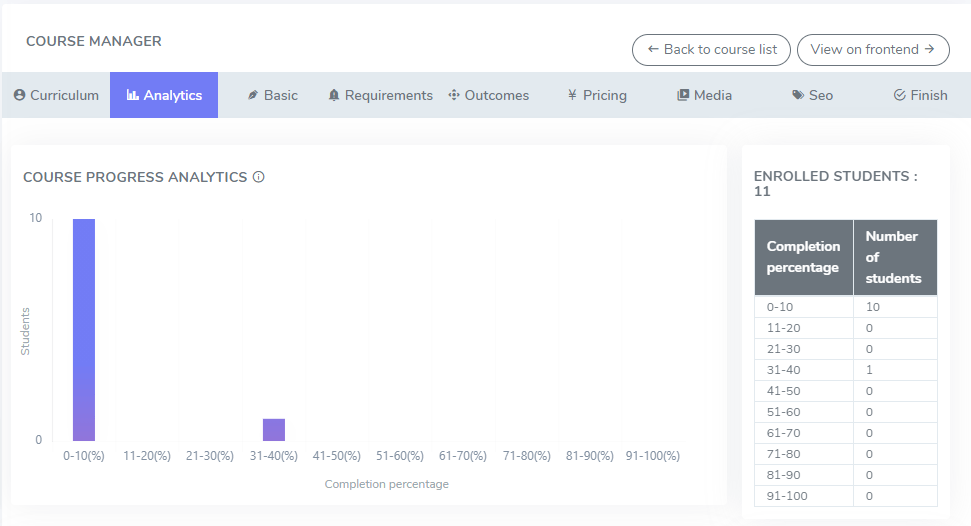Click the Finish checkmark circle icon
971x526 pixels.
coord(899,95)
